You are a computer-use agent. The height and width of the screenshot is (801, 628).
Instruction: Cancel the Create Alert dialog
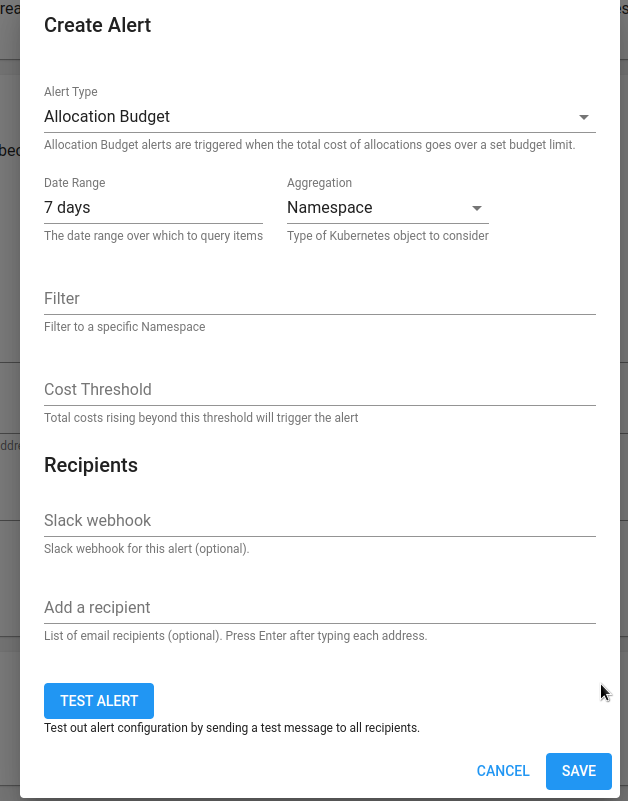pos(503,771)
